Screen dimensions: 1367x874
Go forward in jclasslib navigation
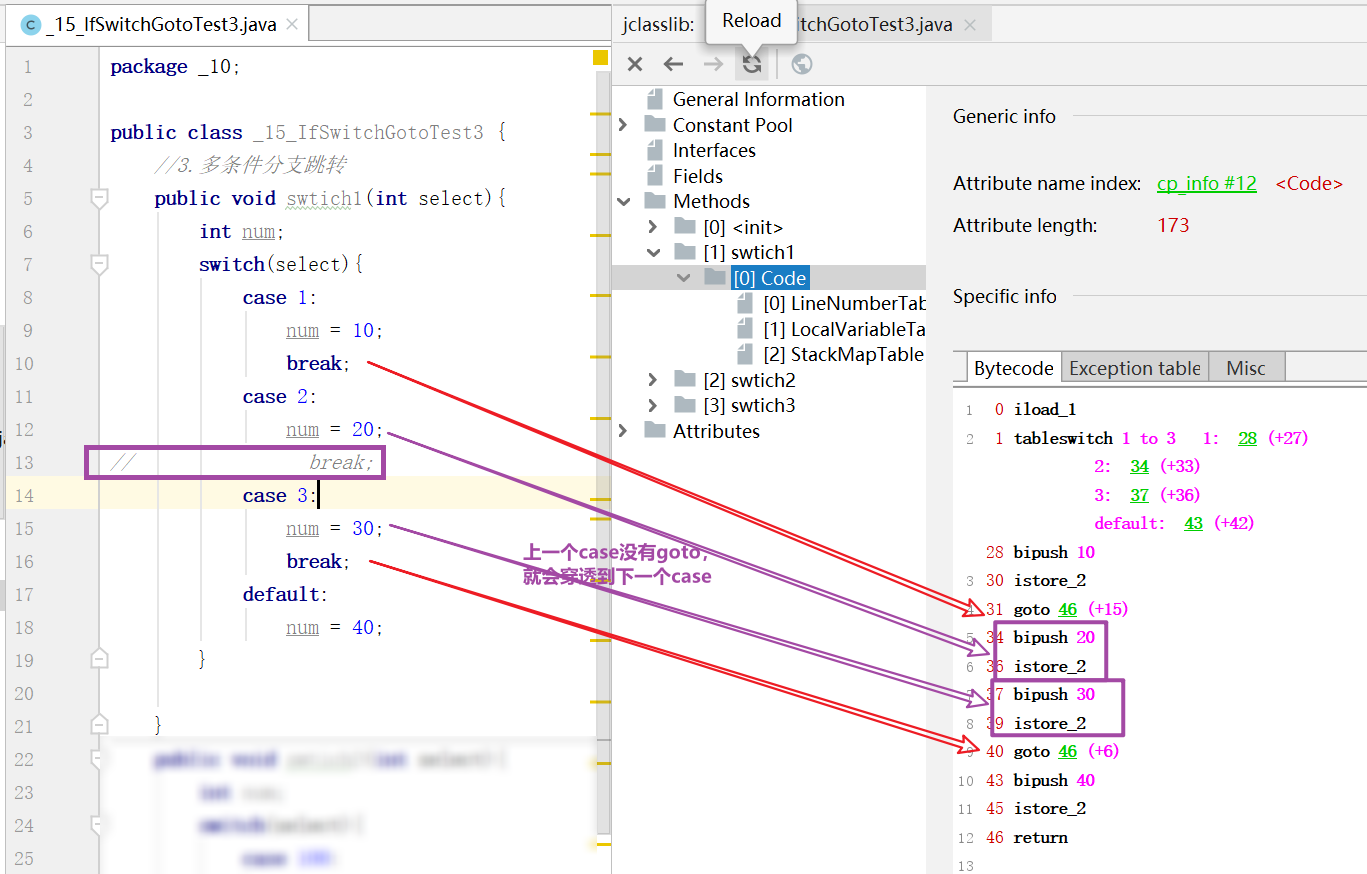pyautogui.click(x=713, y=64)
